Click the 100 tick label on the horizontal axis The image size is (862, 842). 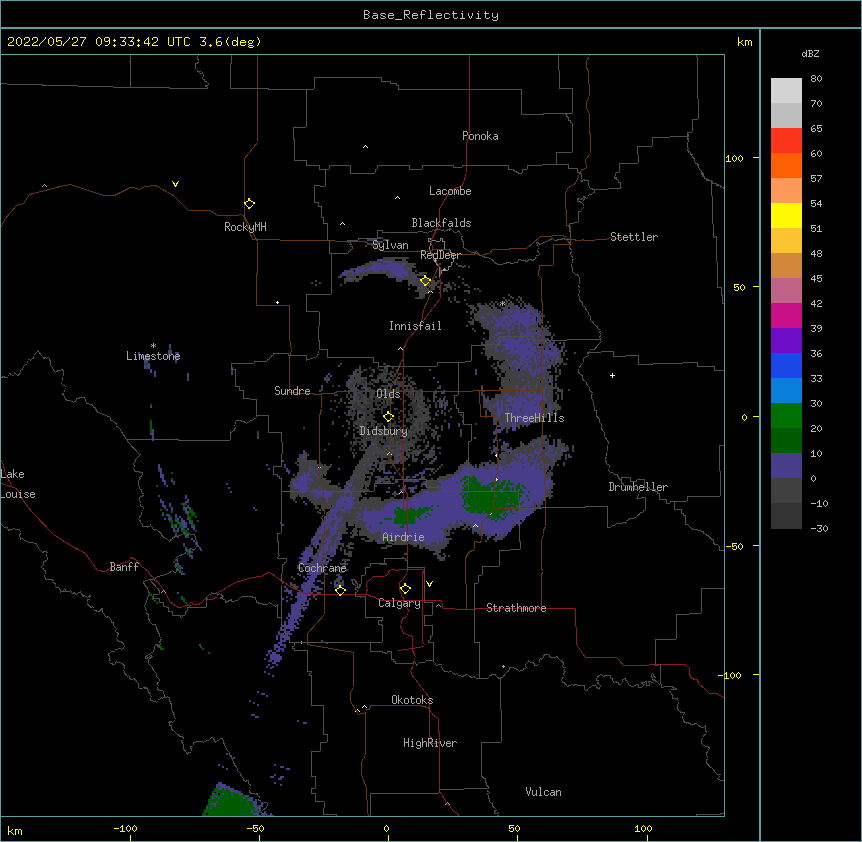(644, 828)
